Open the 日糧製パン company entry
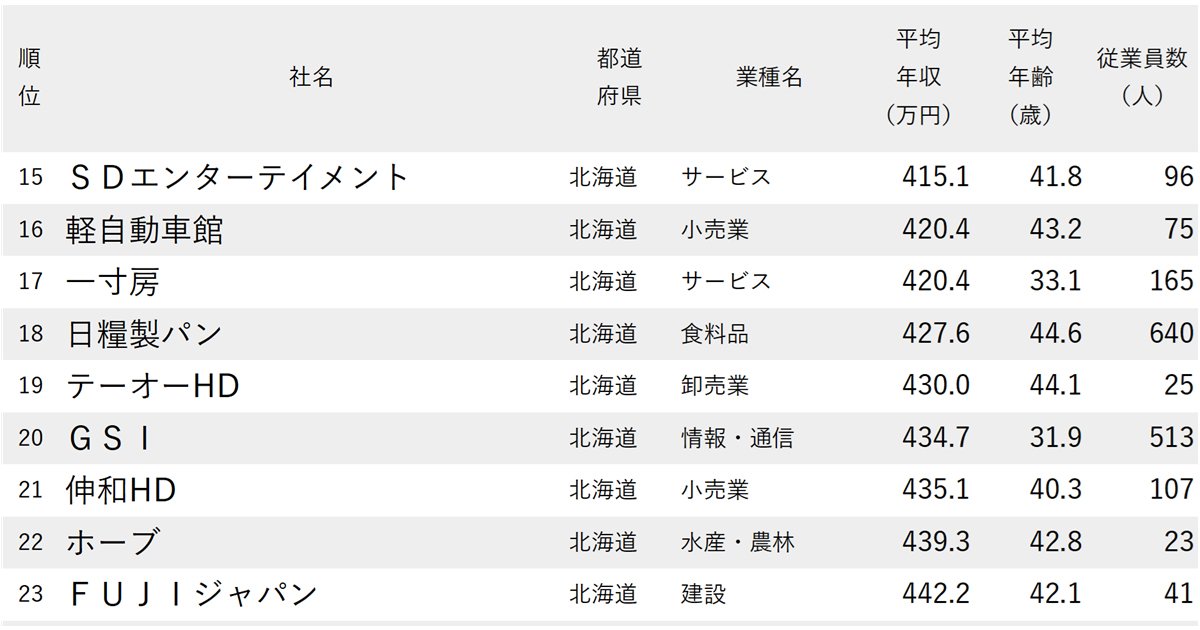Screen dimensions: 1200x630 144,333
